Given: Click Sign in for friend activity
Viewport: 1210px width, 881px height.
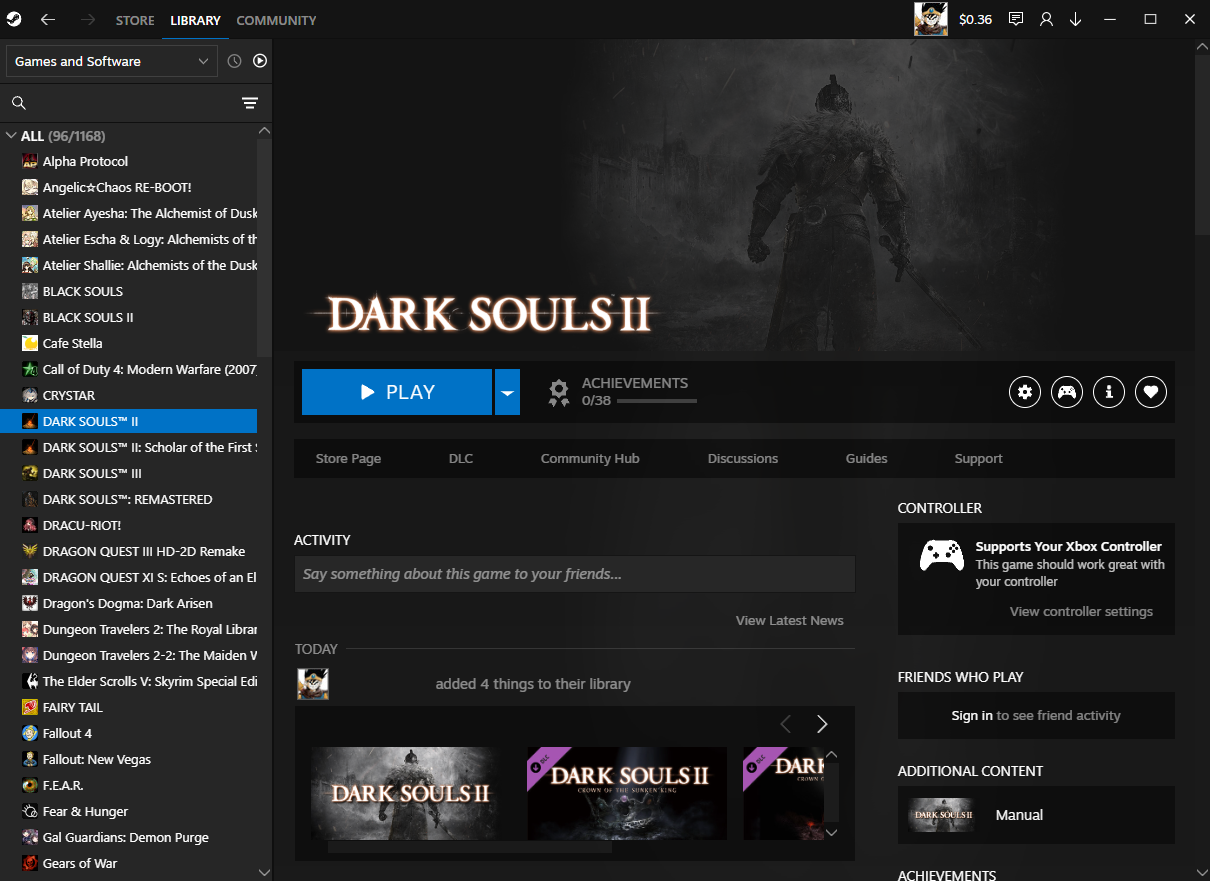Looking at the screenshot, I should point(972,715).
